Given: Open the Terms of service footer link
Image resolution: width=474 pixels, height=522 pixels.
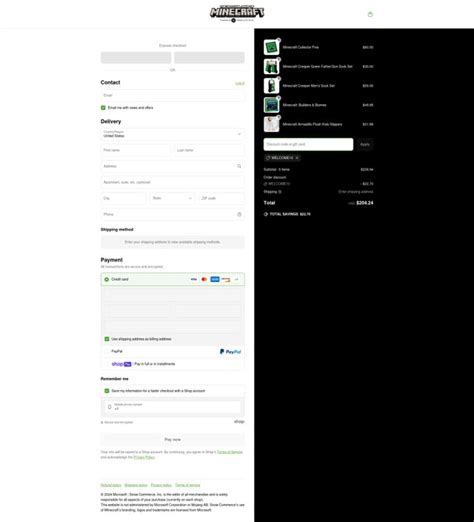Looking at the screenshot, I should coord(188,485).
